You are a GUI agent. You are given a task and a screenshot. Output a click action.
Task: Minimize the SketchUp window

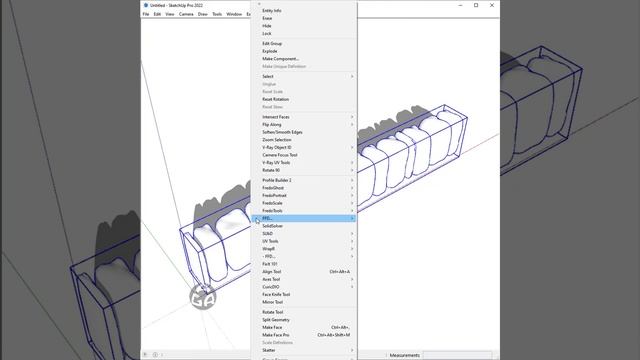coord(460,5)
